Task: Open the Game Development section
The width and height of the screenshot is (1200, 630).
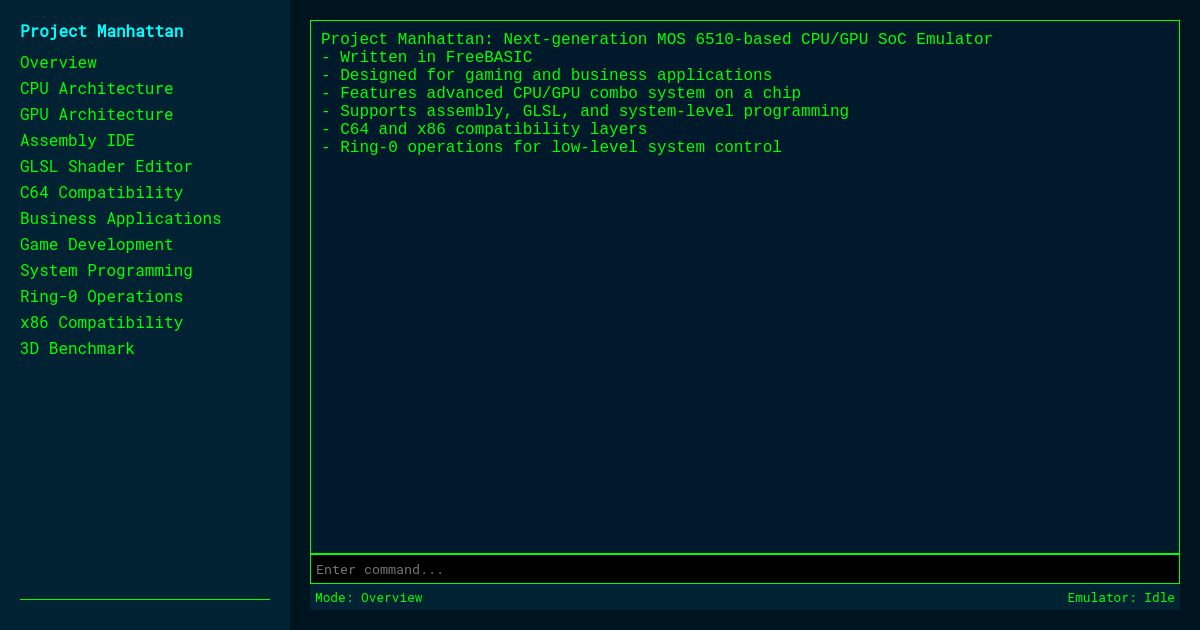Action: click(96, 244)
